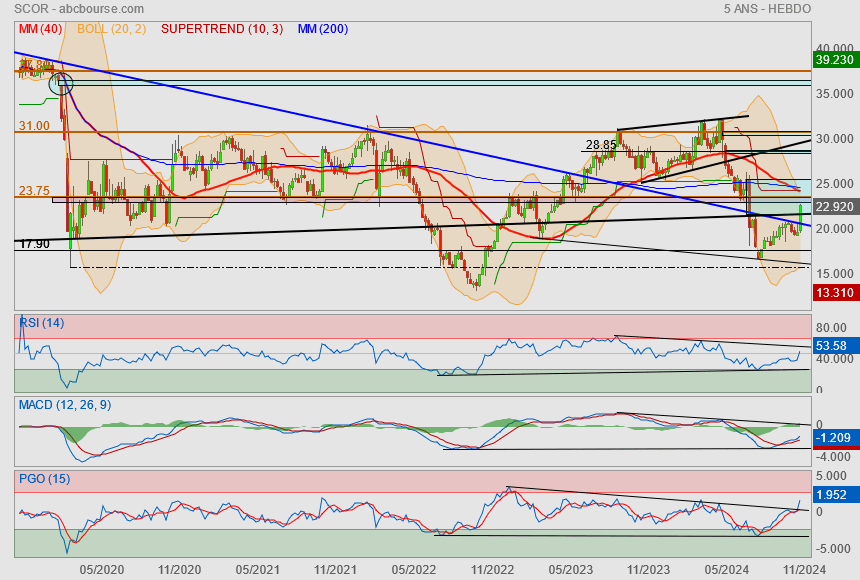Click the 11/2020 date axis label

[x=179, y=570]
